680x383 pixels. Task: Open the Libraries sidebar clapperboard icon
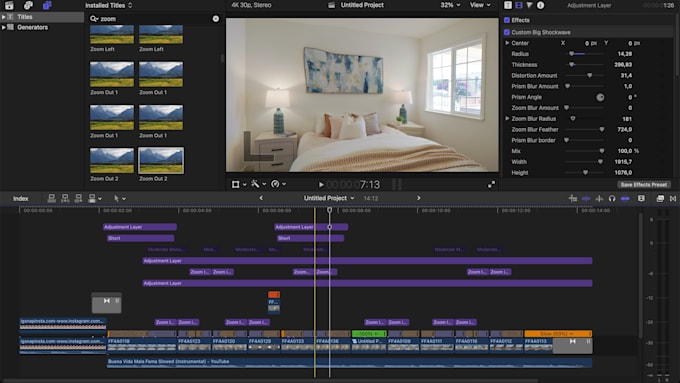point(9,5)
